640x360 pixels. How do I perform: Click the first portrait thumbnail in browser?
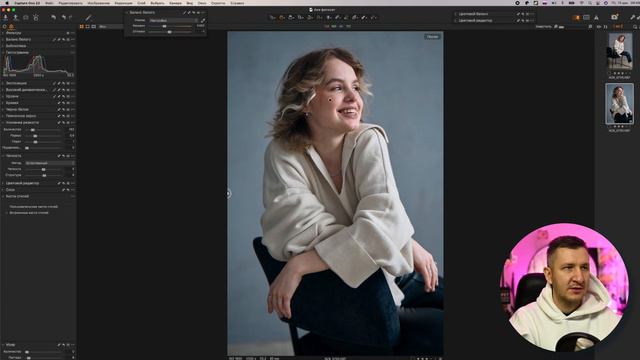click(x=620, y=51)
